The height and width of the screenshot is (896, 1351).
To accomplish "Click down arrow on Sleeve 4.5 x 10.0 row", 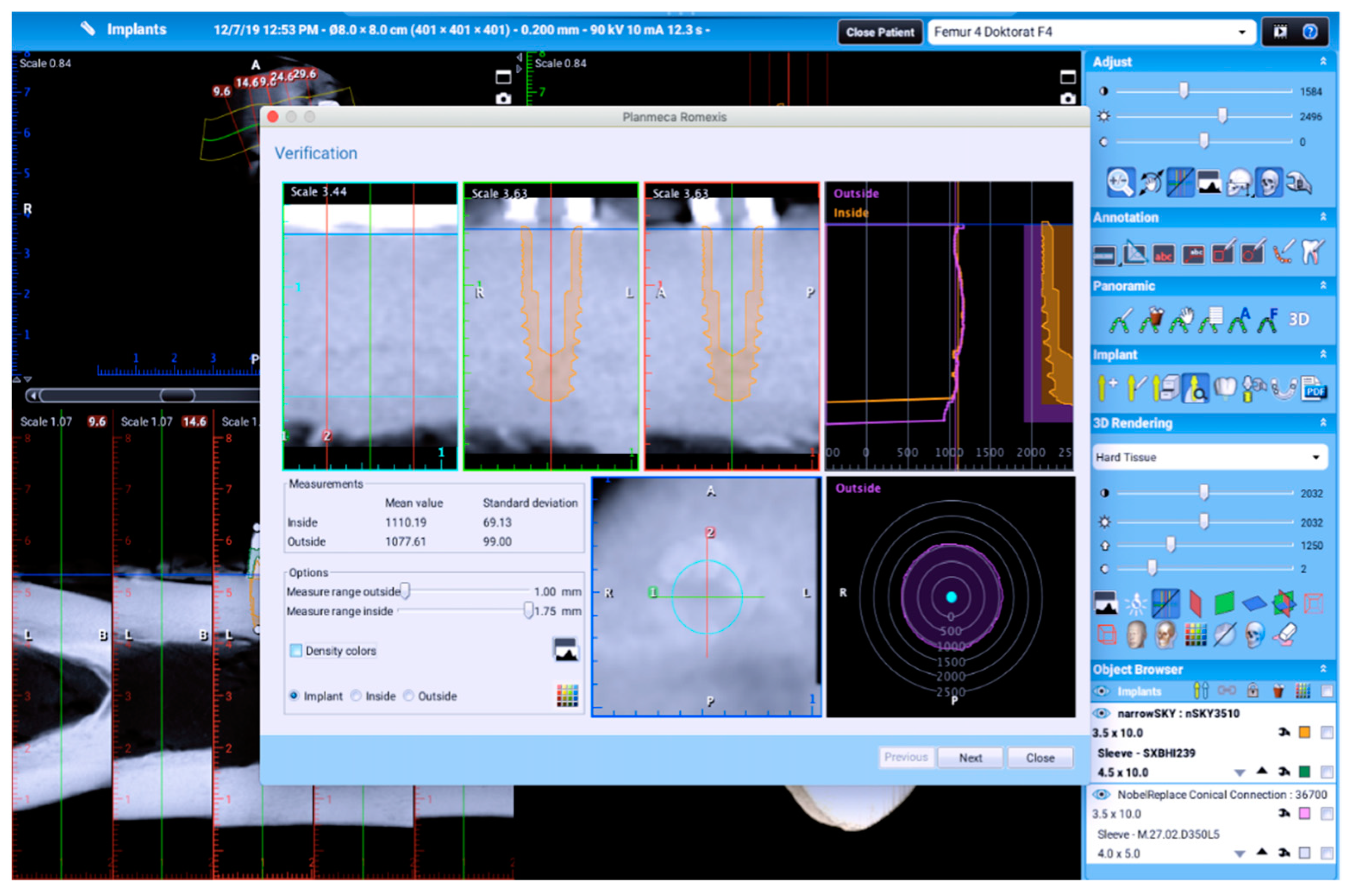I will point(1239,773).
